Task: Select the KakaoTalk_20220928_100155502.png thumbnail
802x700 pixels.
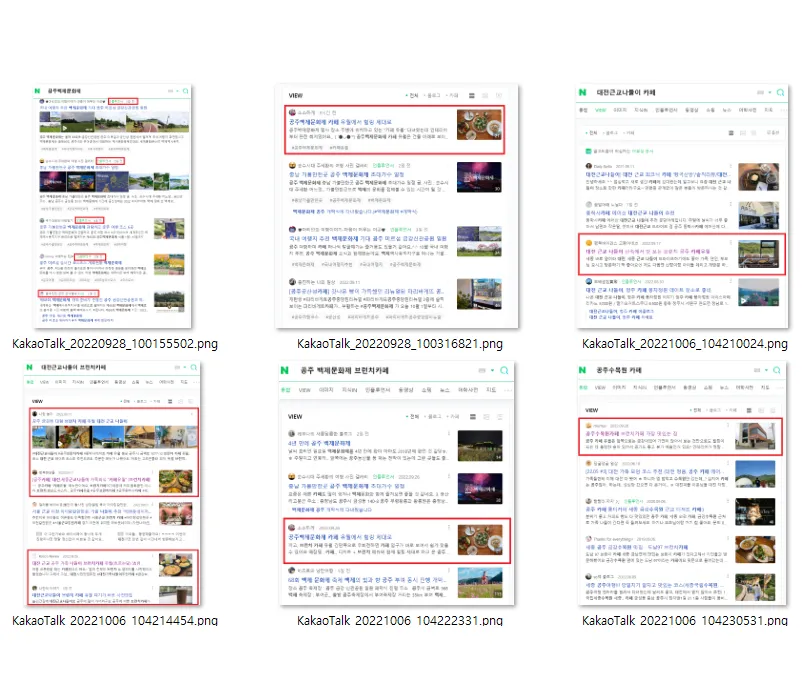Action: click(113, 206)
